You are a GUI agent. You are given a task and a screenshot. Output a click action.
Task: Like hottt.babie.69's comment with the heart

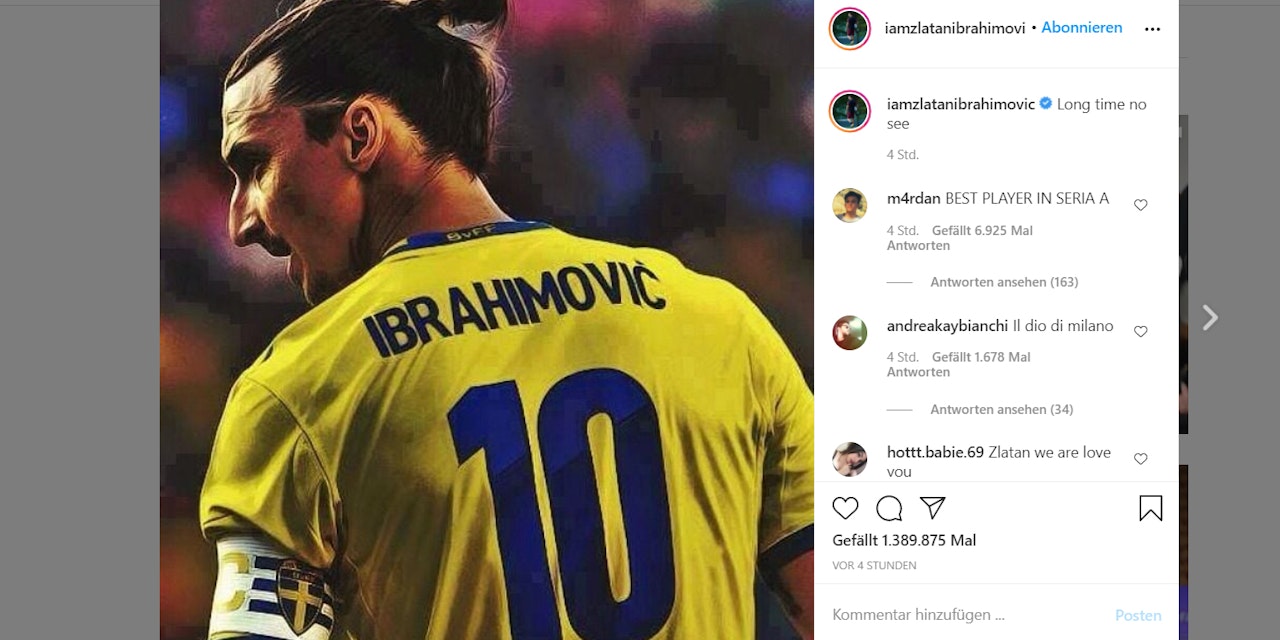pos(1140,459)
